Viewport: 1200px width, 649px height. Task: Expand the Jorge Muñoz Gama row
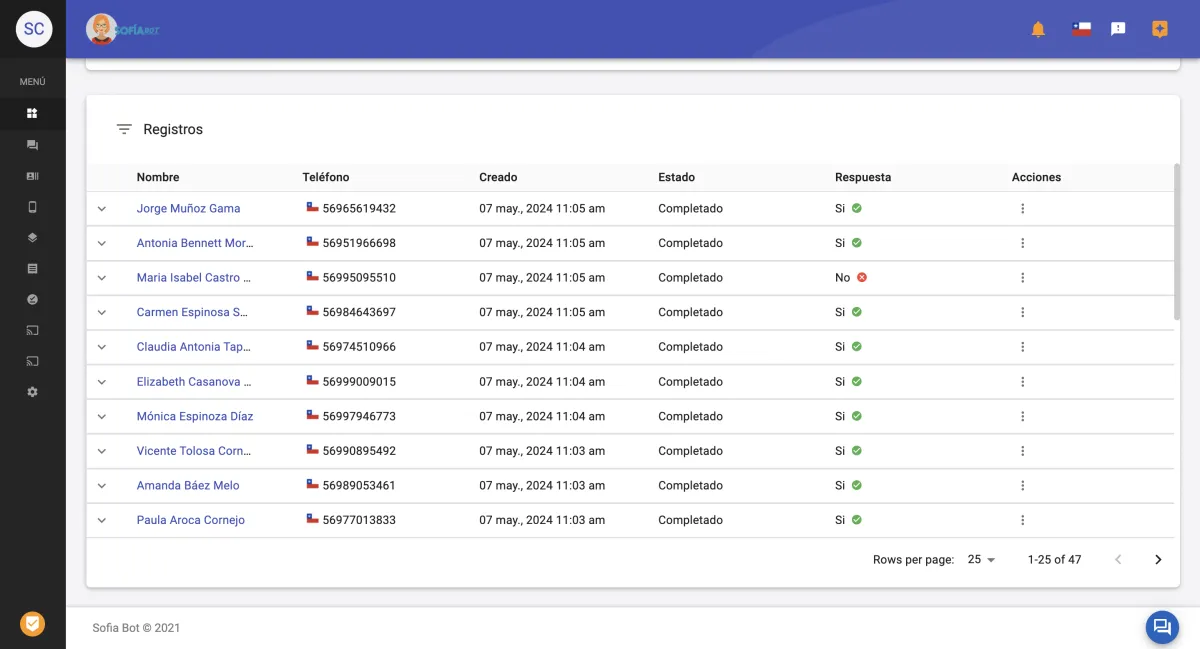(101, 209)
